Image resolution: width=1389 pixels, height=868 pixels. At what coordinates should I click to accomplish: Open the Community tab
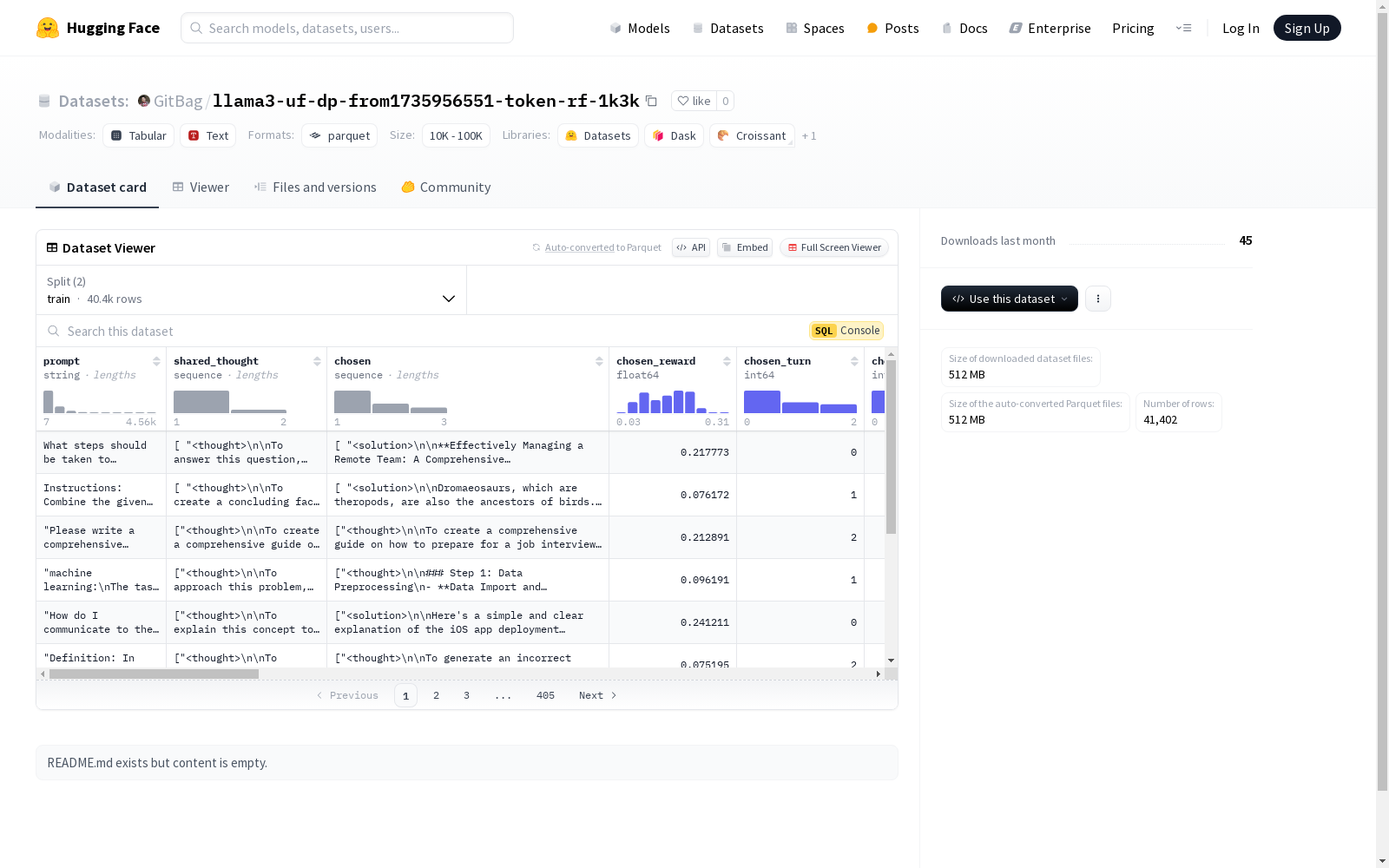(x=446, y=187)
